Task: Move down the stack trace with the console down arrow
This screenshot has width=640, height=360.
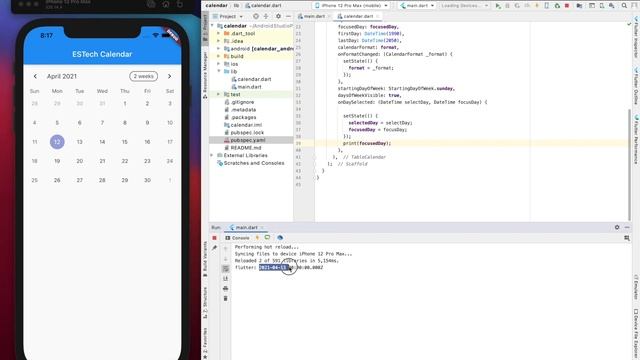Action: (226, 259)
